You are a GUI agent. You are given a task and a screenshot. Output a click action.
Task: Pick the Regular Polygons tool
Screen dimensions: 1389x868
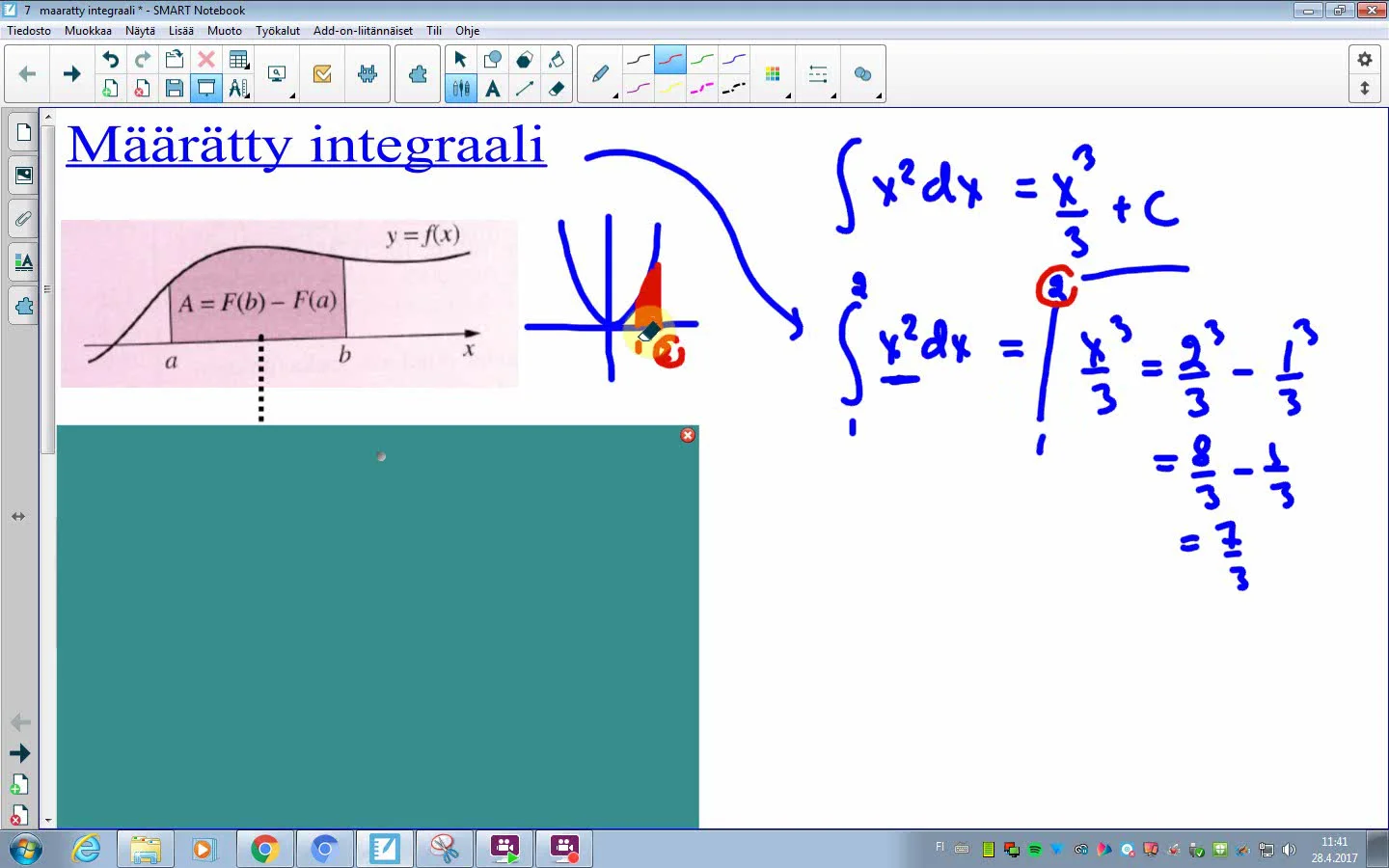524,60
